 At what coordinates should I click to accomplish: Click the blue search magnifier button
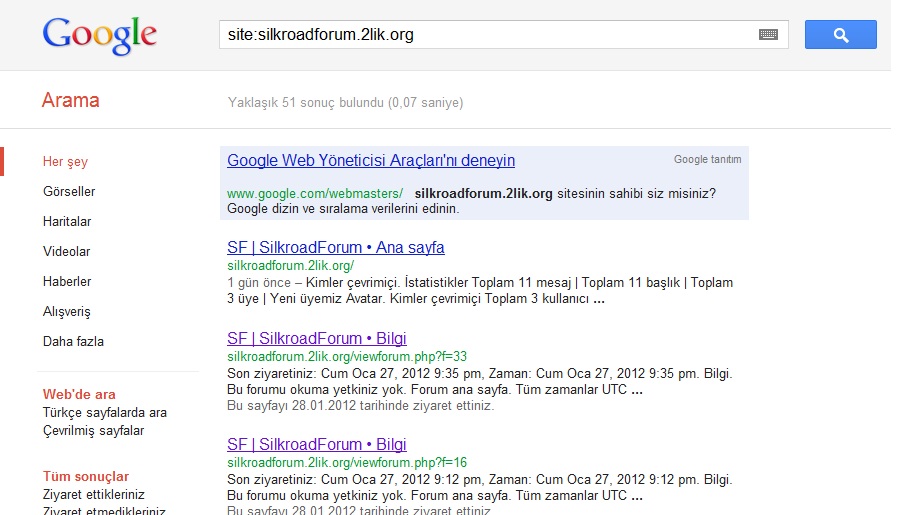pyautogui.click(x=840, y=35)
